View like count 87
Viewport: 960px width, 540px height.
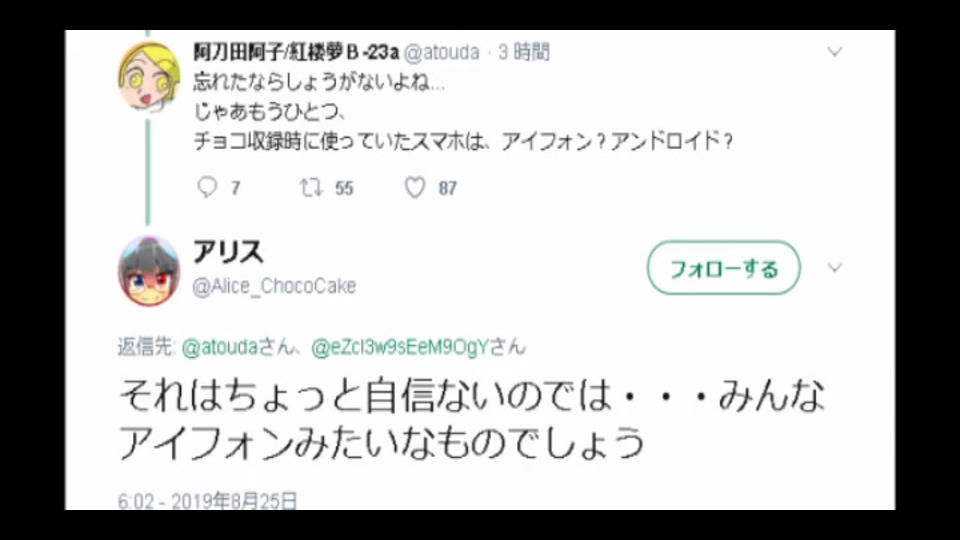click(x=448, y=188)
